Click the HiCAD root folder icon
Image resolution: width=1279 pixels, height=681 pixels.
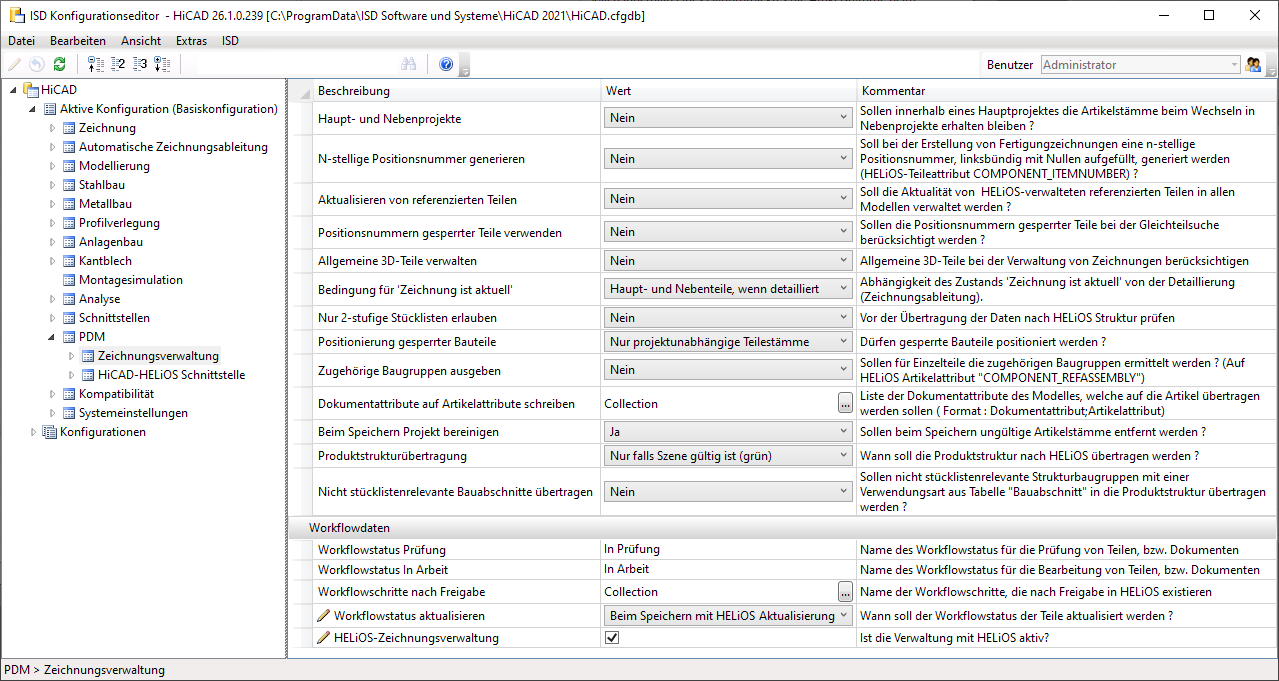(x=29, y=90)
